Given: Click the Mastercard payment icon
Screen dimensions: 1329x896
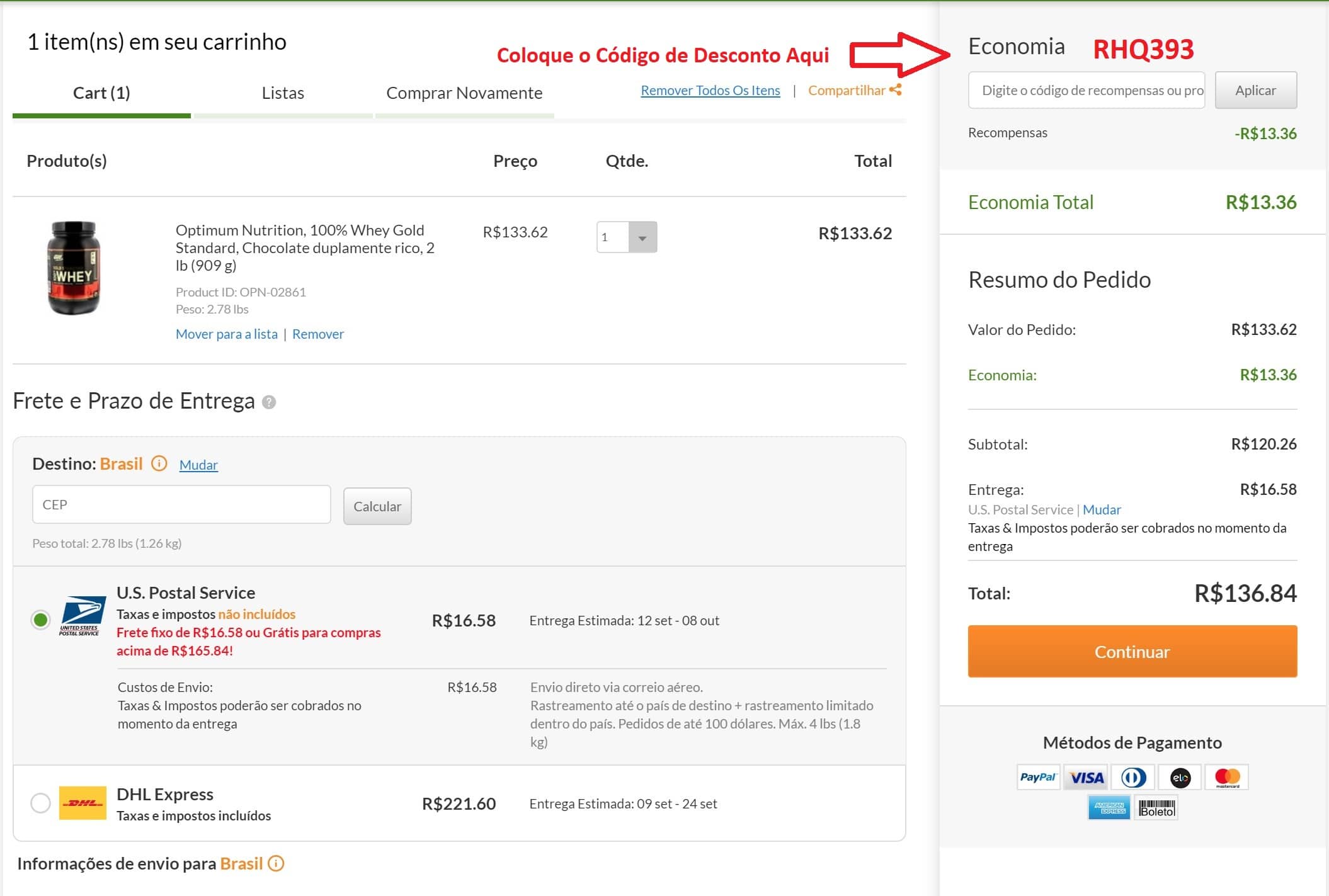Looking at the screenshot, I should coord(1226,778).
